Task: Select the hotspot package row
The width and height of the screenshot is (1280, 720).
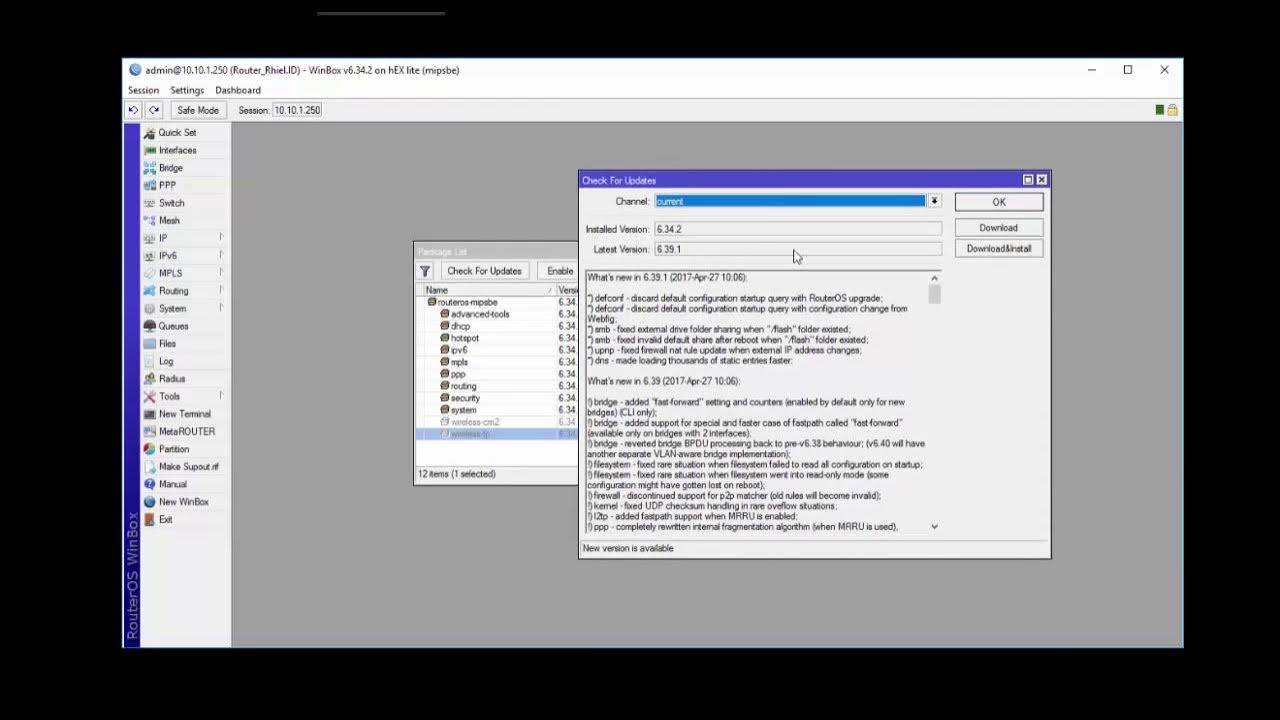Action: click(x=495, y=338)
